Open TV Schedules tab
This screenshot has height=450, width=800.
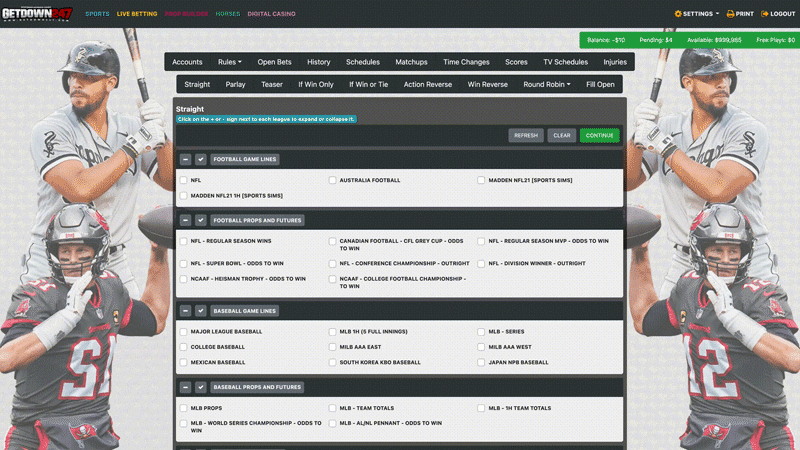[x=565, y=62]
